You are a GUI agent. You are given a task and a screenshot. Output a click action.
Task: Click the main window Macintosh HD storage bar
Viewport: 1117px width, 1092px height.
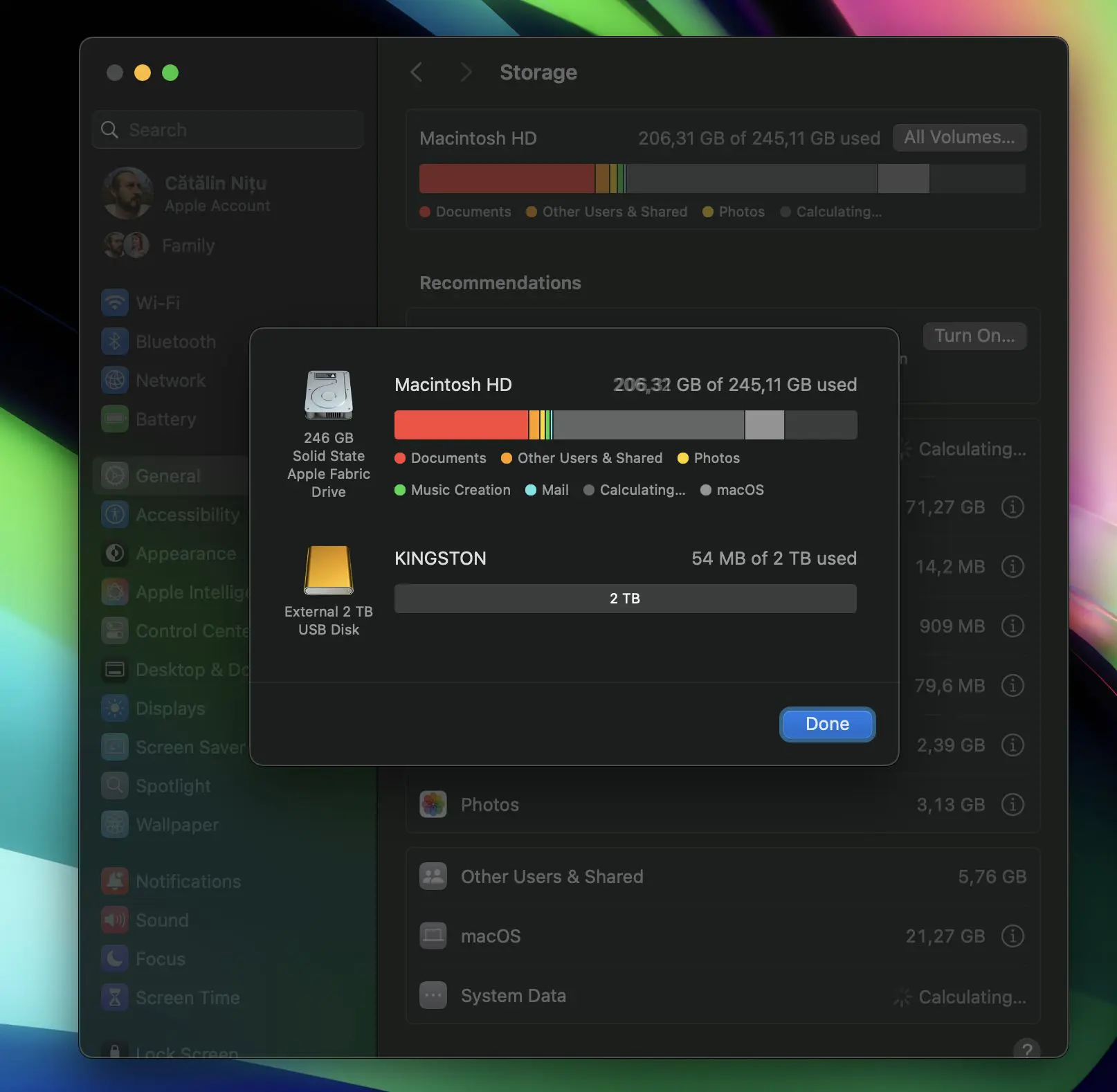click(723, 179)
